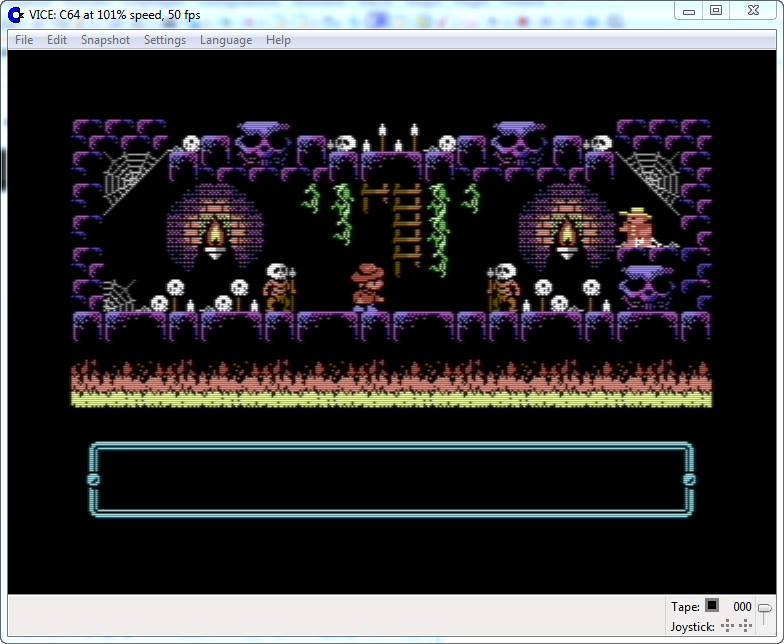The height and width of the screenshot is (644, 784).
Task: Click the tape status indicator square
Action: click(x=712, y=606)
